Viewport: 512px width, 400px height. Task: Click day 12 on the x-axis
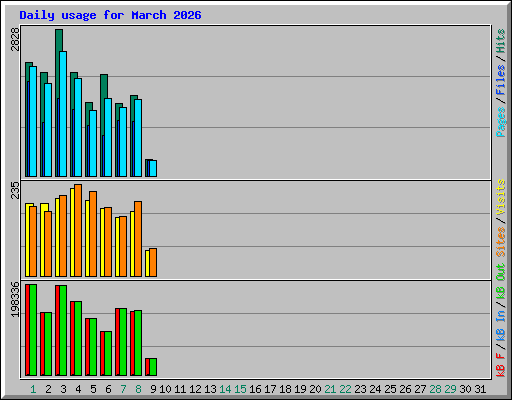pos(195,389)
